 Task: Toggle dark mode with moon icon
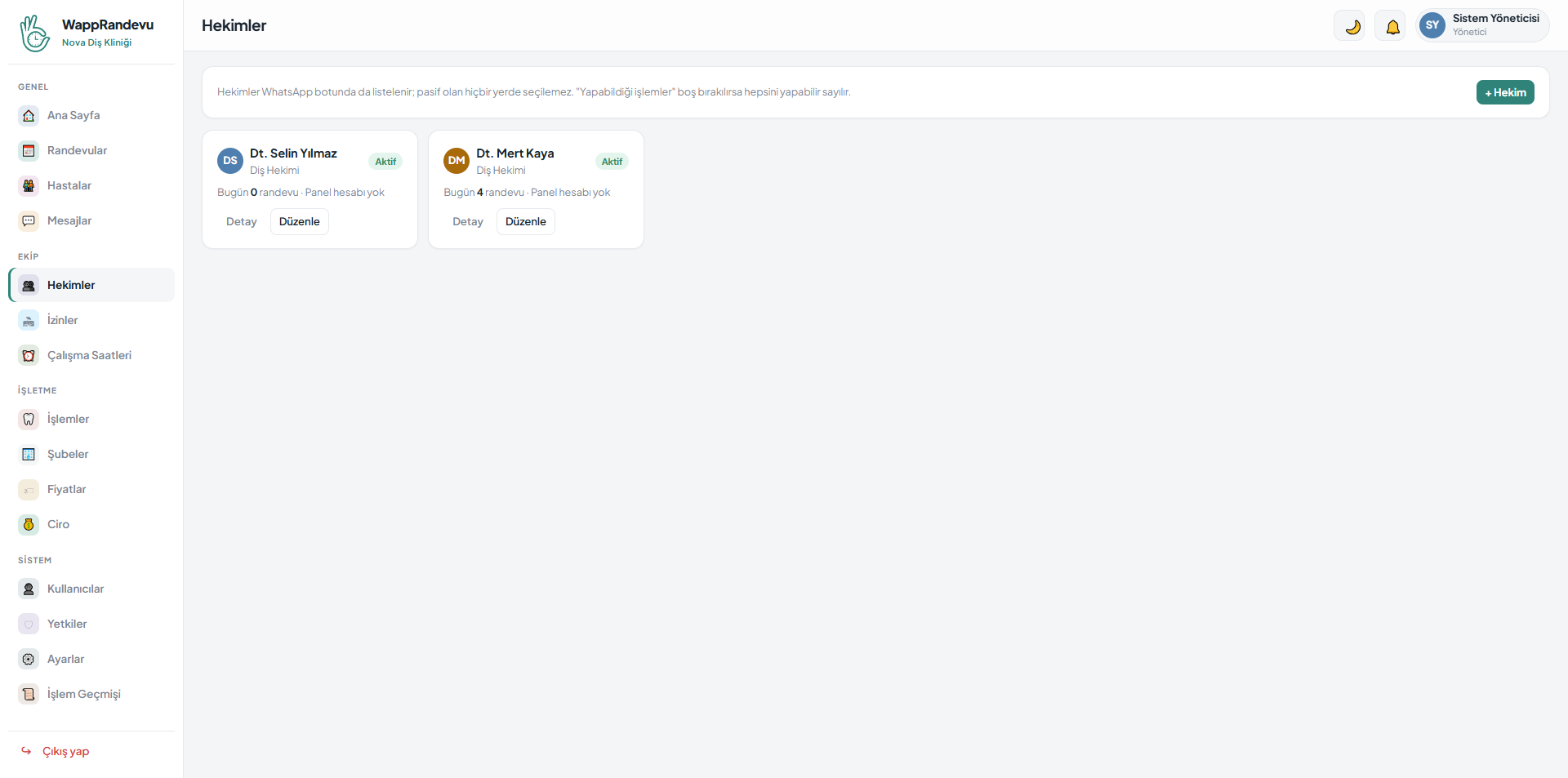1349,26
